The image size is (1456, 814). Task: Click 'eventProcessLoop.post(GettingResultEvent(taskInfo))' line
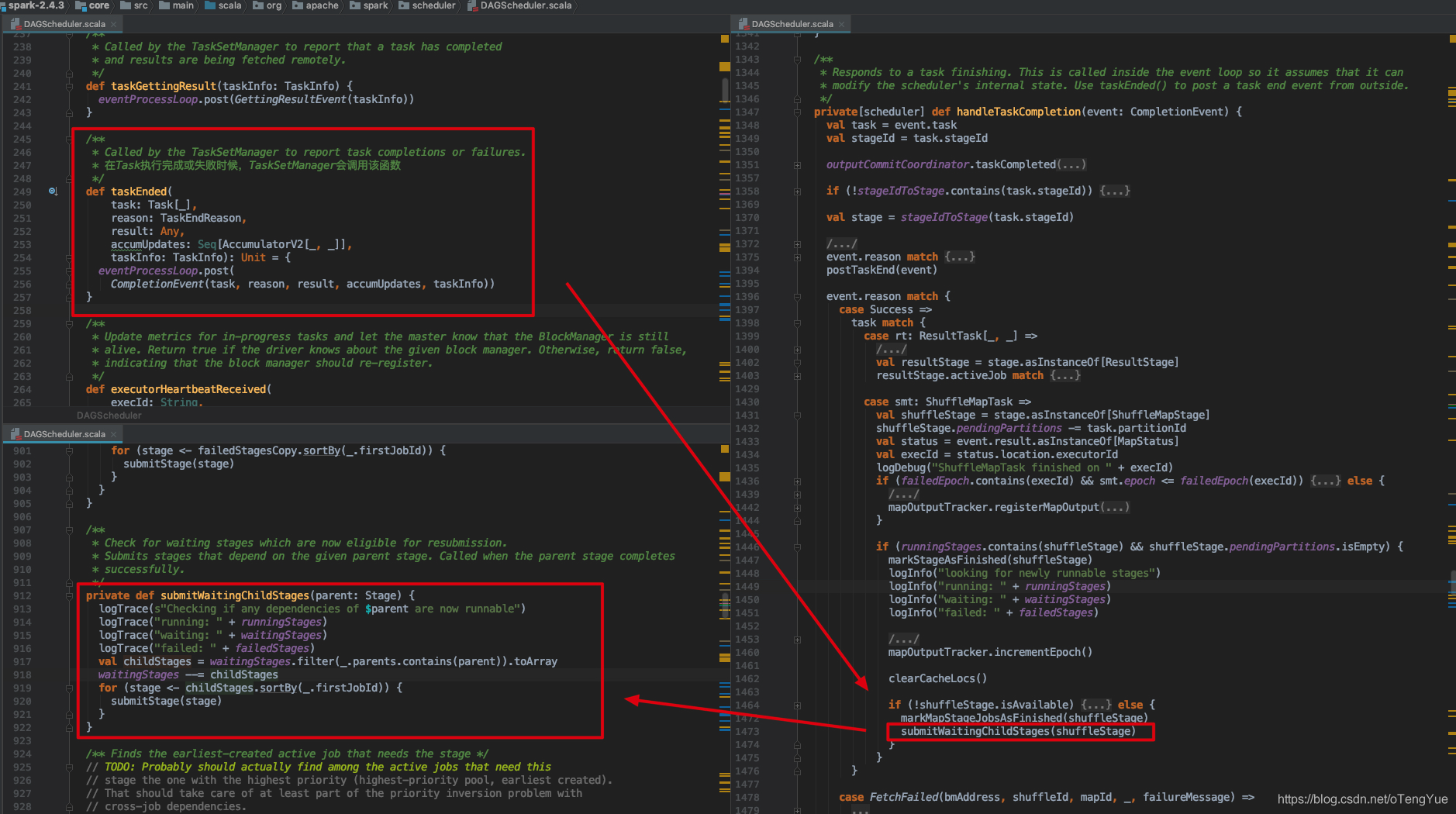[256, 99]
